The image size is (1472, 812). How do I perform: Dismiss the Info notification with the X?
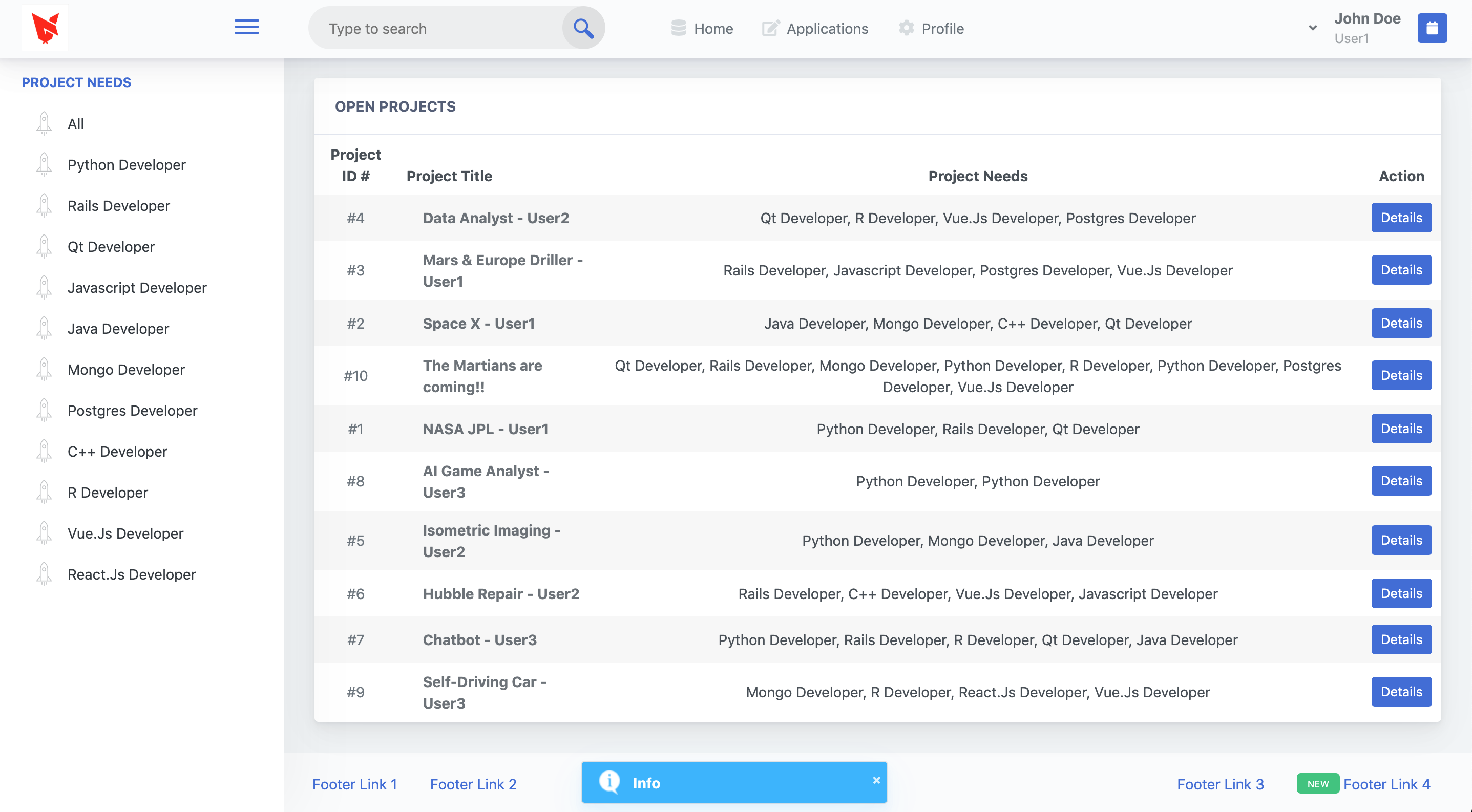coord(876,780)
